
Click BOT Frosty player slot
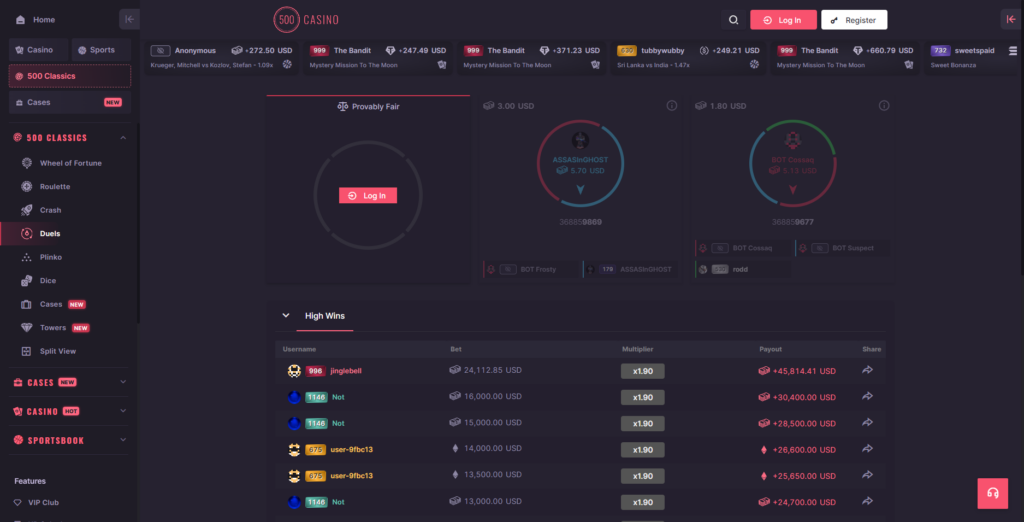click(532, 269)
